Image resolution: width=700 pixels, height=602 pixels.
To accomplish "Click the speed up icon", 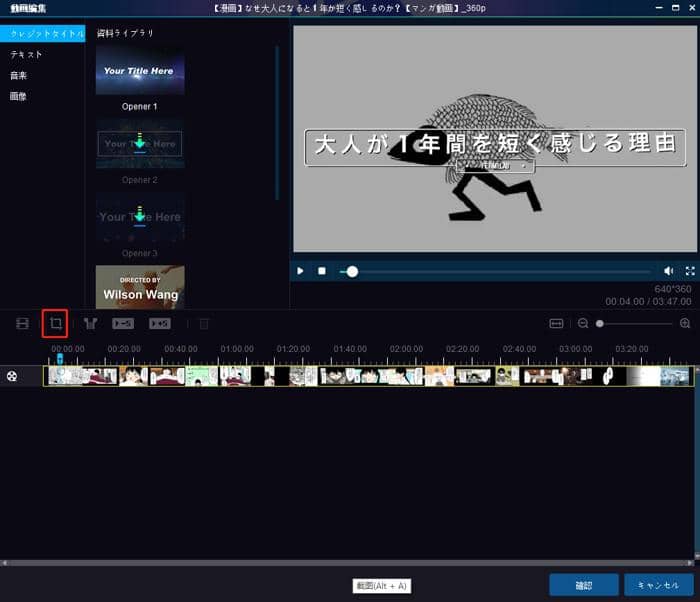I will click(x=160, y=323).
